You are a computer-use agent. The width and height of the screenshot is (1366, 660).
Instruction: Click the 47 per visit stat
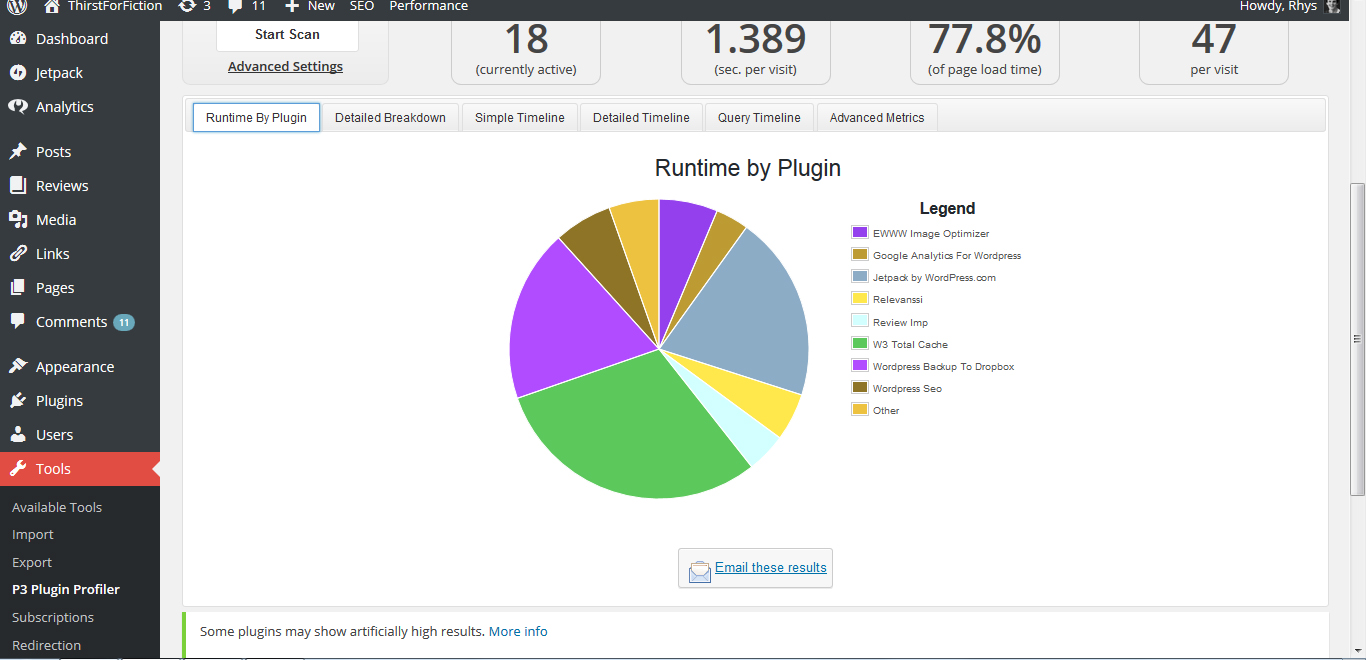tap(1214, 50)
